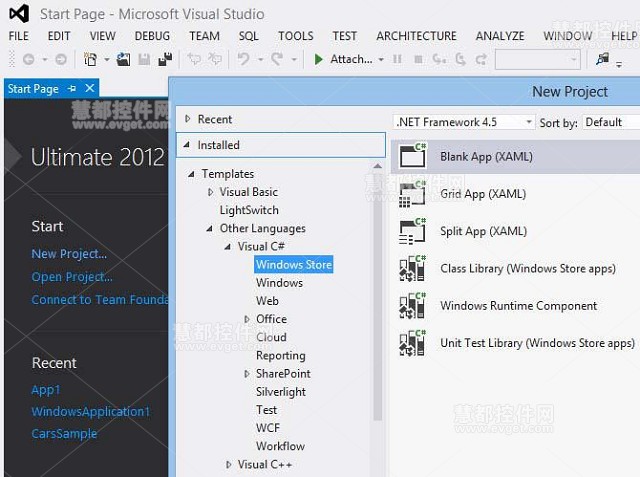Click the Save All toolbar icon
Viewport: 640px width, 477px height.
[165, 59]
